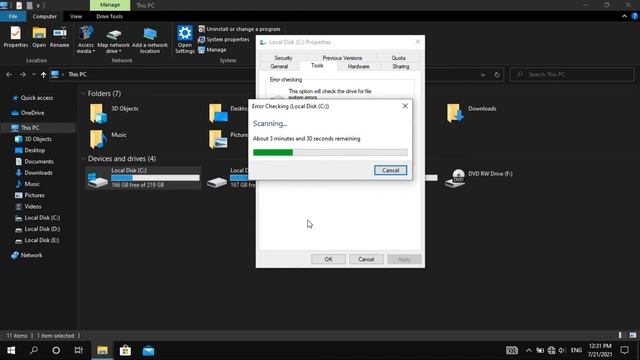
Task: Show hidden system tray icons
Action: click(x=529, y=350)
